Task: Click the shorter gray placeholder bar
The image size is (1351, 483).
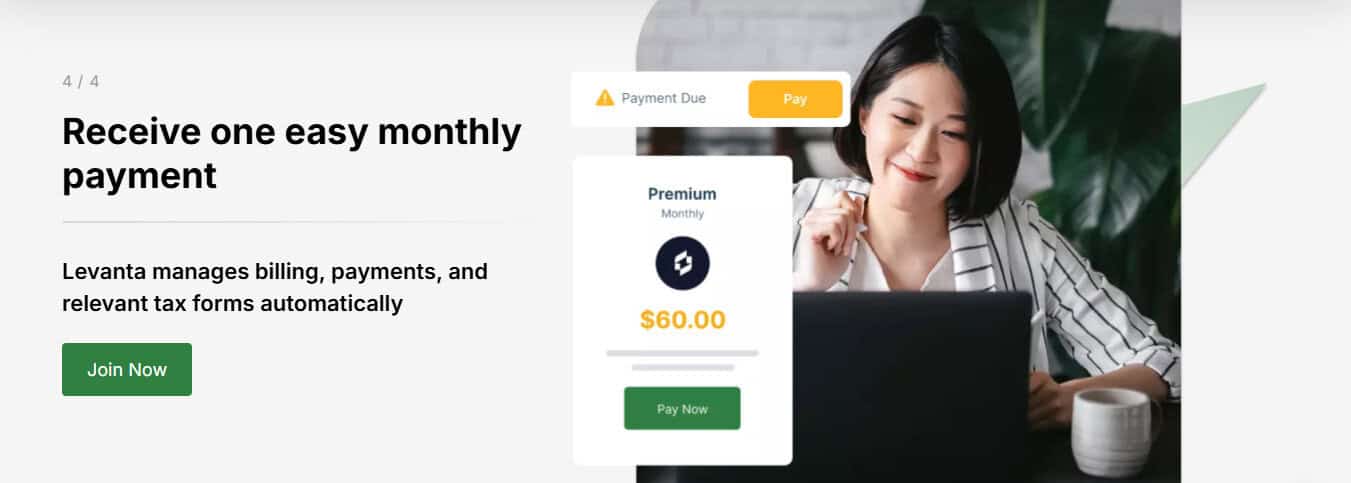Action: (x=682, y=368)
